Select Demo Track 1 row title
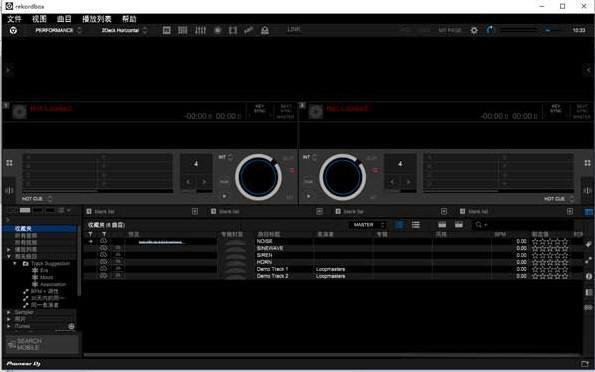Image resolution: width=595 pixels, height=372 pixels. click(x=272, y=269)
